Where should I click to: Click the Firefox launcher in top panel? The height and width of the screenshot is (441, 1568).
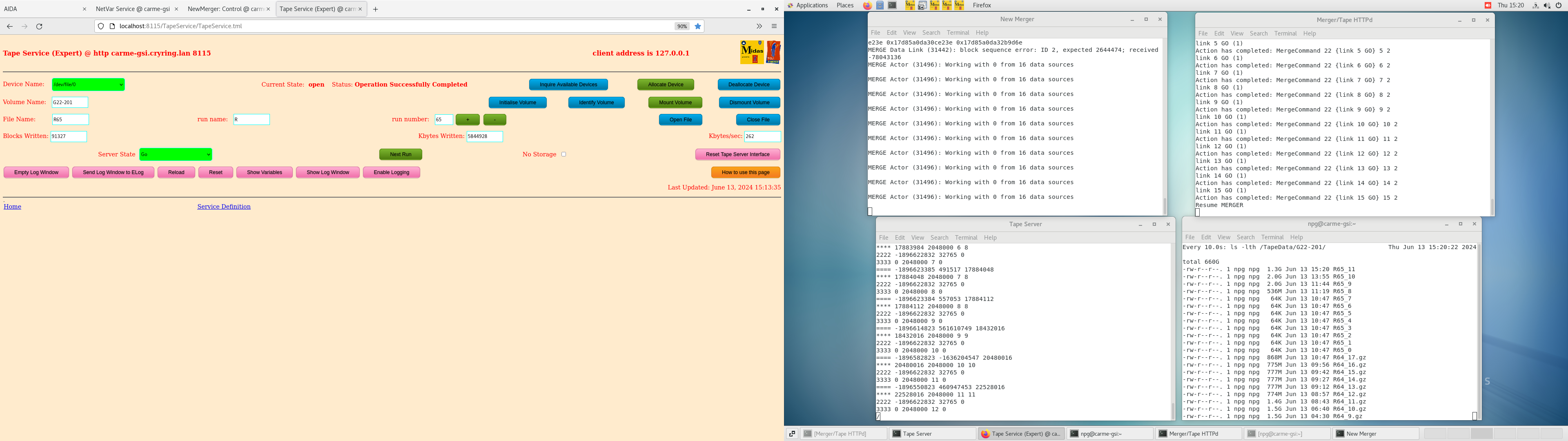[x=867, y=5]
